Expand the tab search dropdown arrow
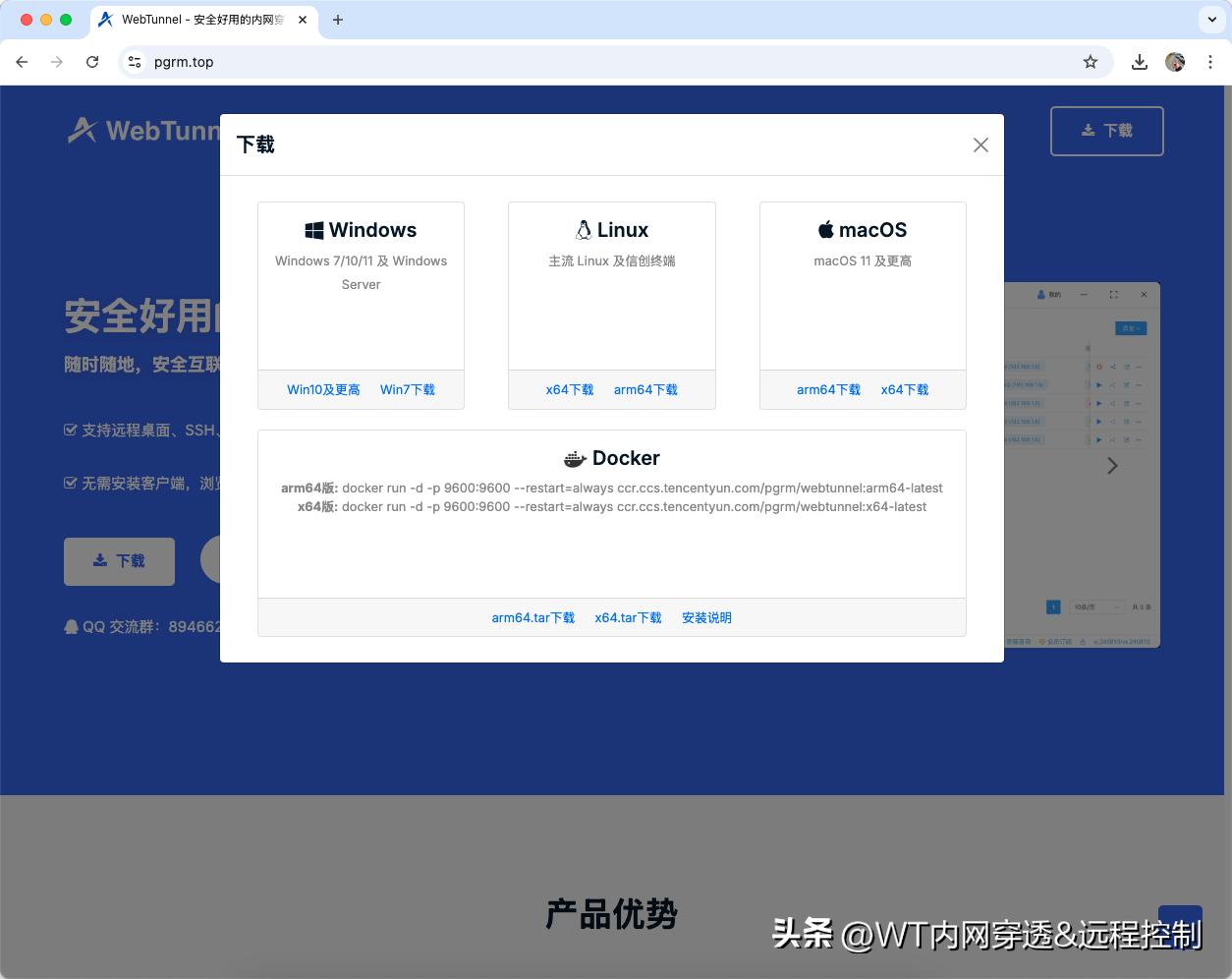This screenshot has width=1232, height=979. pyautogui.click(x=1212, y=20)
